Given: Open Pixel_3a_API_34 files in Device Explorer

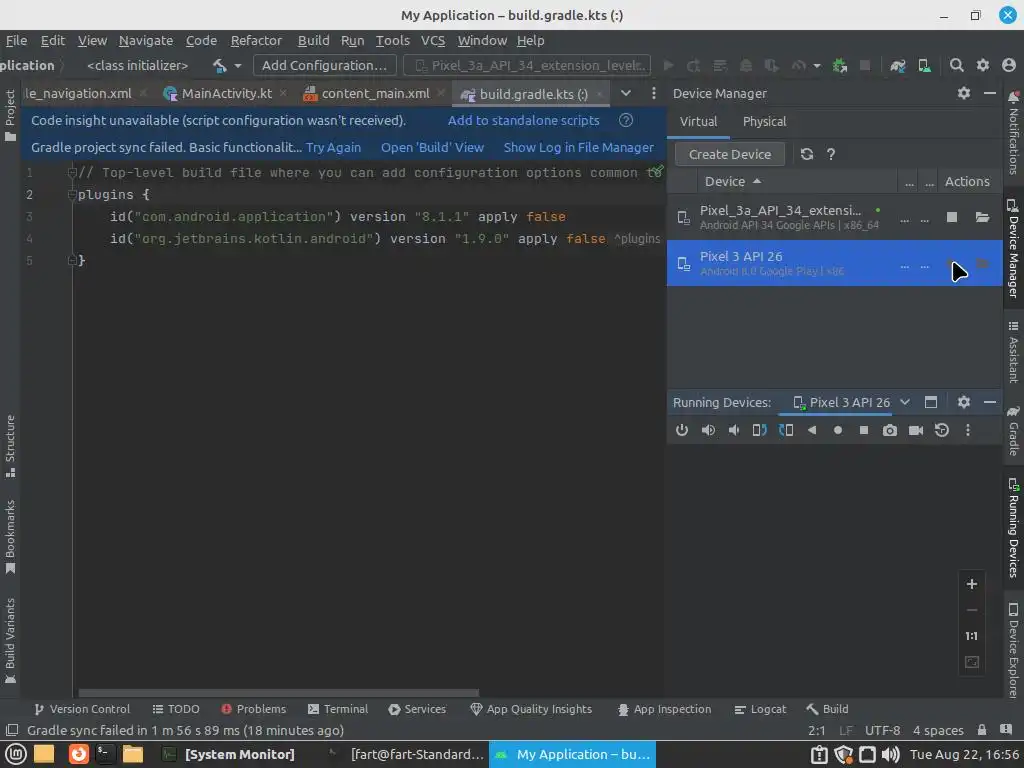Looking at the screenshot, I should click(x=982, y=217).
